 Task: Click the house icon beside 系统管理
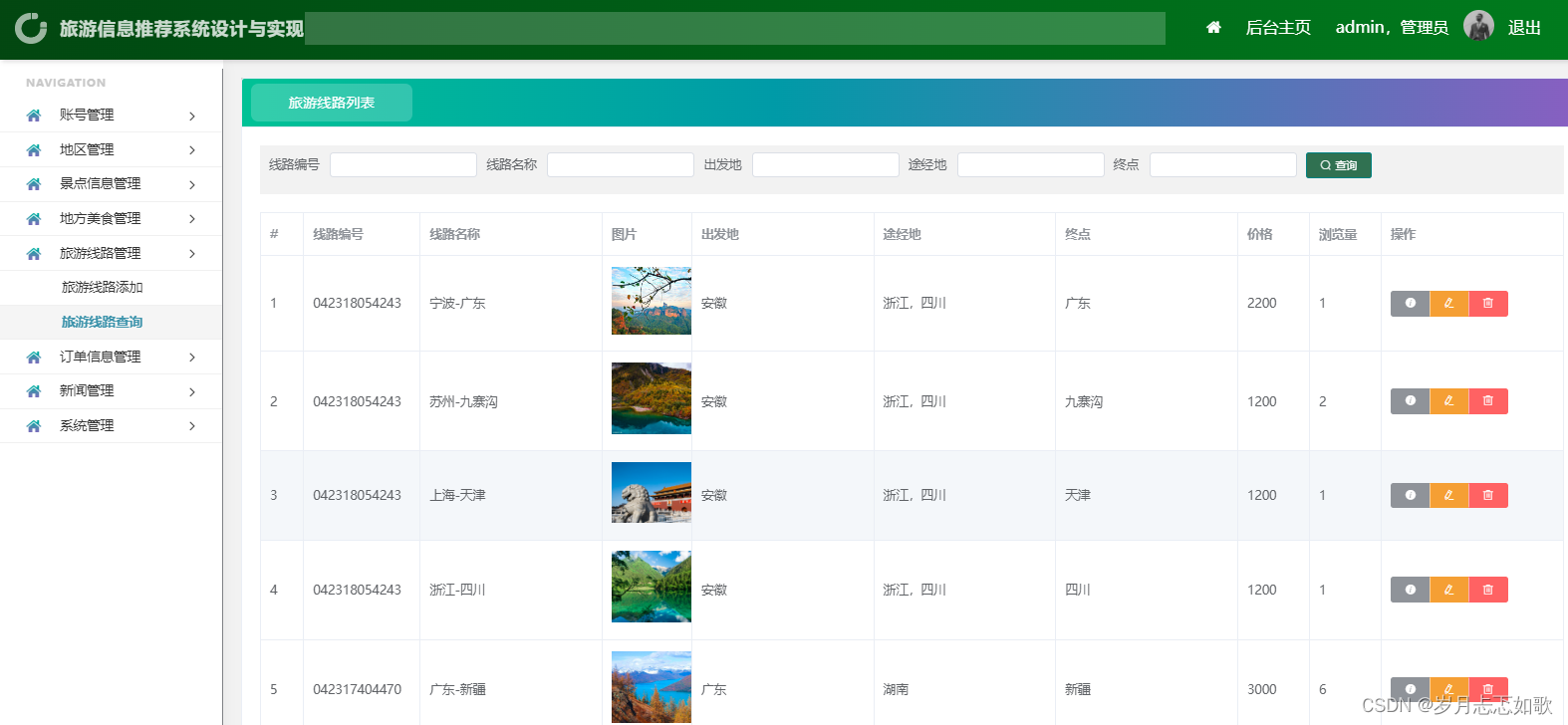click(x=34, y=426)
